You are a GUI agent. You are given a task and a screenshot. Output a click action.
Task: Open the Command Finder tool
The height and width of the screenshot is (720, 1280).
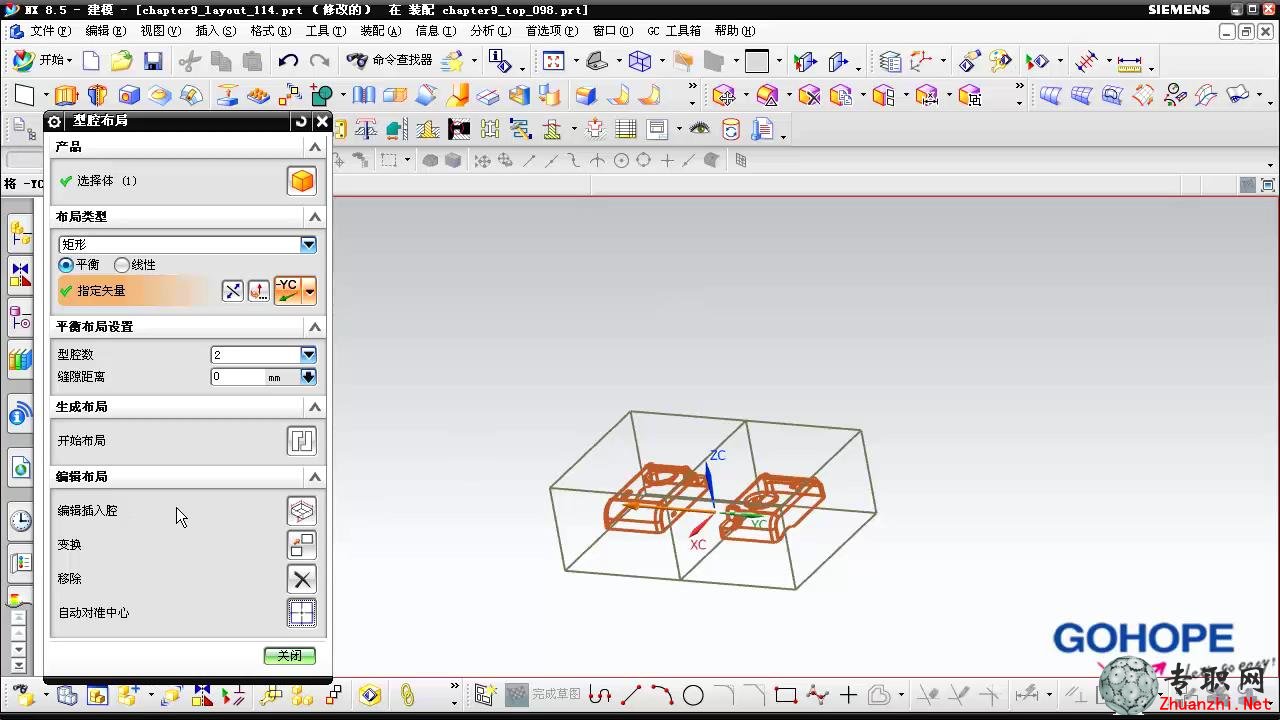[x=390, y=61]
